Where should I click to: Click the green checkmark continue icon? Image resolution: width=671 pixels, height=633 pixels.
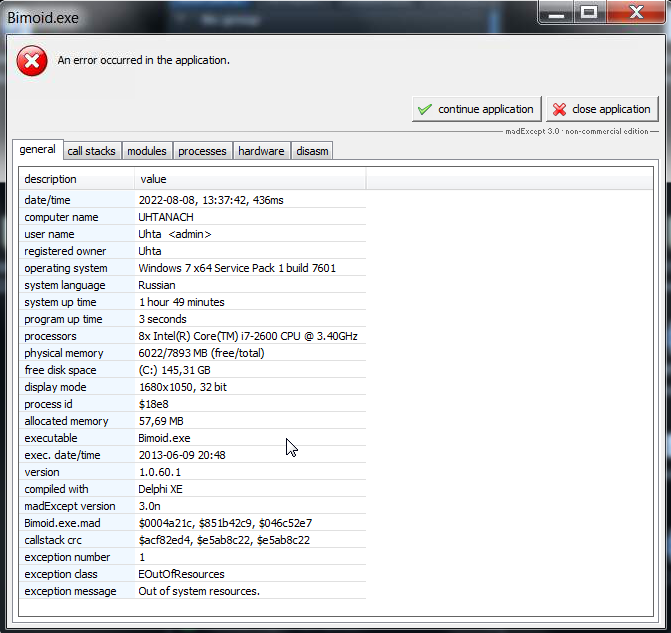(425, 109)
